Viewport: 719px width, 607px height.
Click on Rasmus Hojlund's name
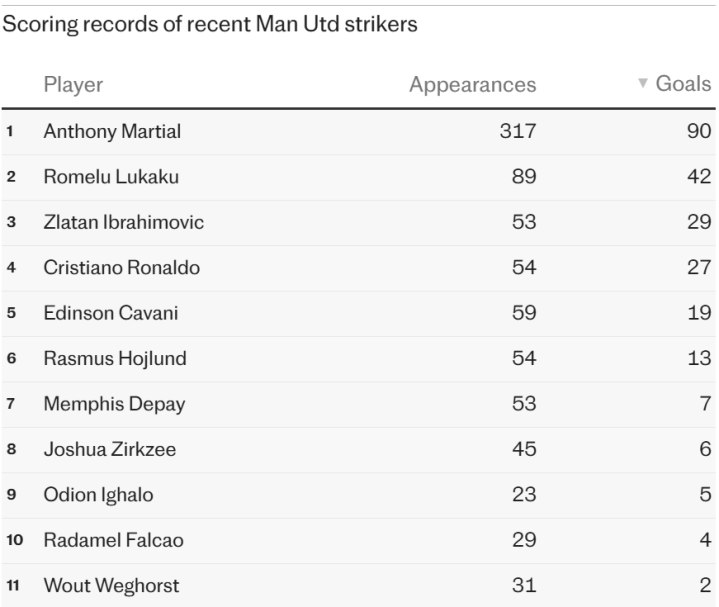click(115, 358)
